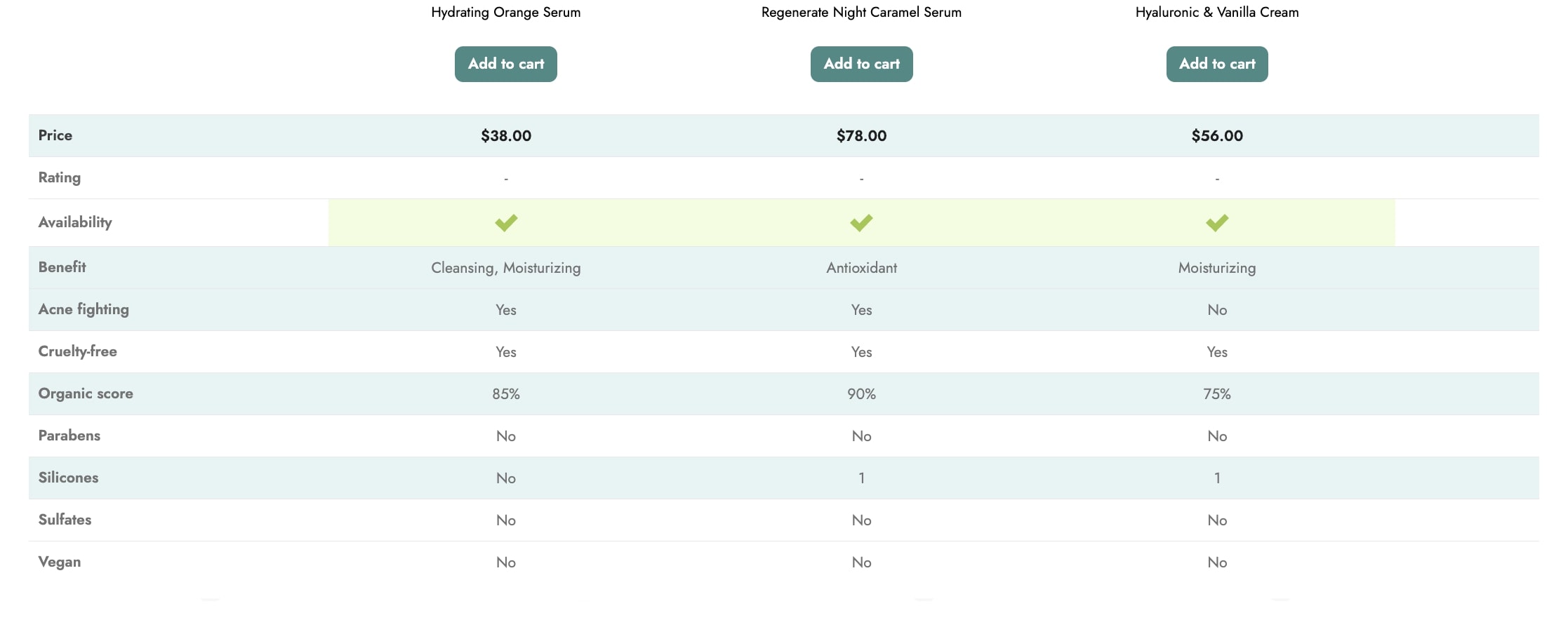Viewport: 1568px width, 620px height.
Task: Open the Hyaluronic & Vanilla Cream title
Action: click(x=1217, y=12)
